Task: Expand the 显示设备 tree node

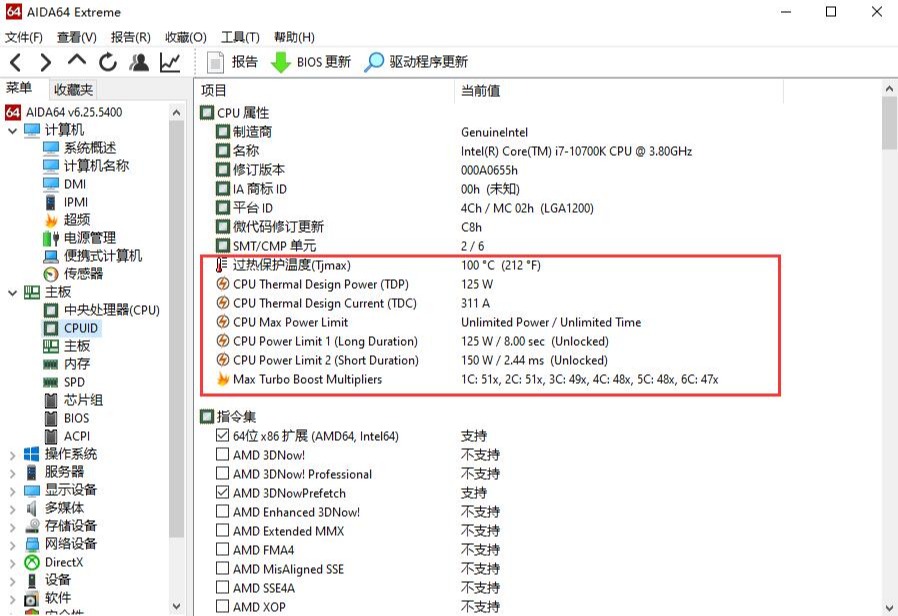Action: 13,491
